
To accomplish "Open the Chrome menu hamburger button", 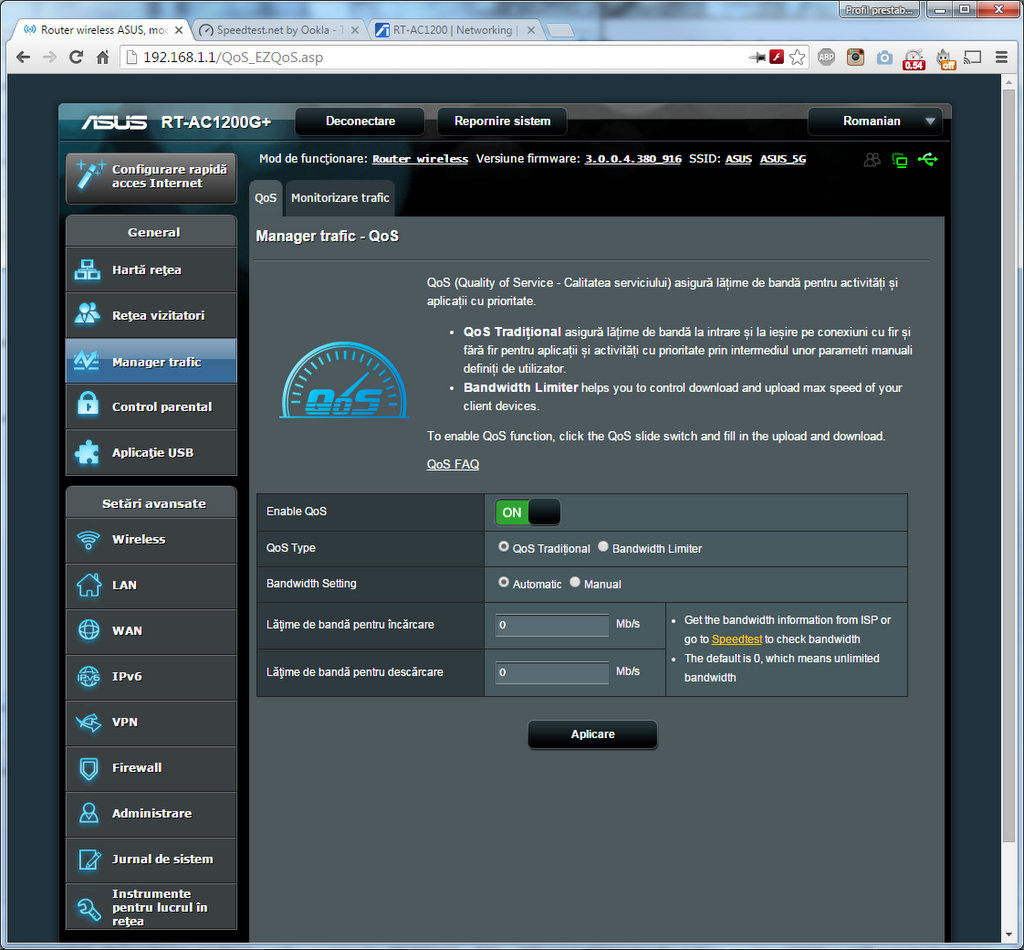I will [1001, 58].
